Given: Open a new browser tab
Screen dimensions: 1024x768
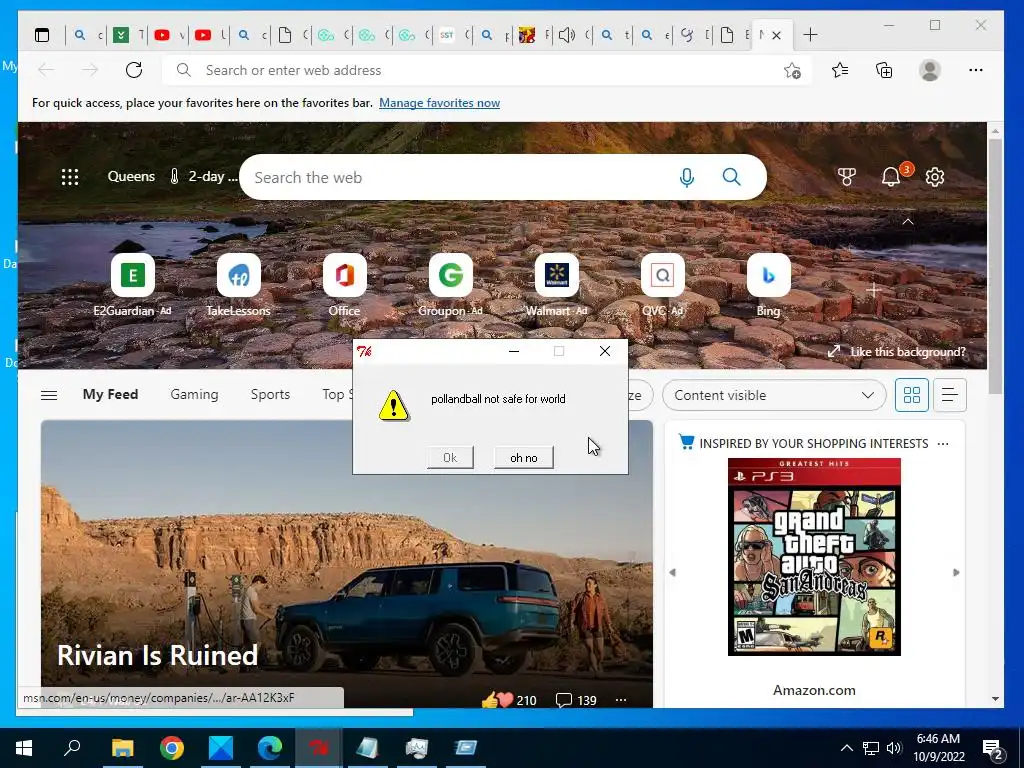Looking at the screenshot, I should (810, 35).
